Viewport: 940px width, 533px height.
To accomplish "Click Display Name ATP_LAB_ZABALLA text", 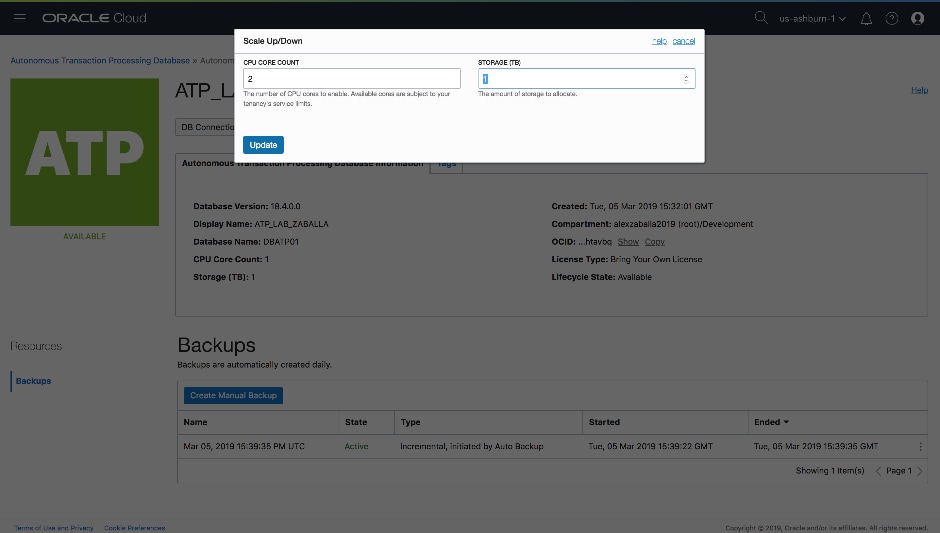I will (x=261, y=224).
